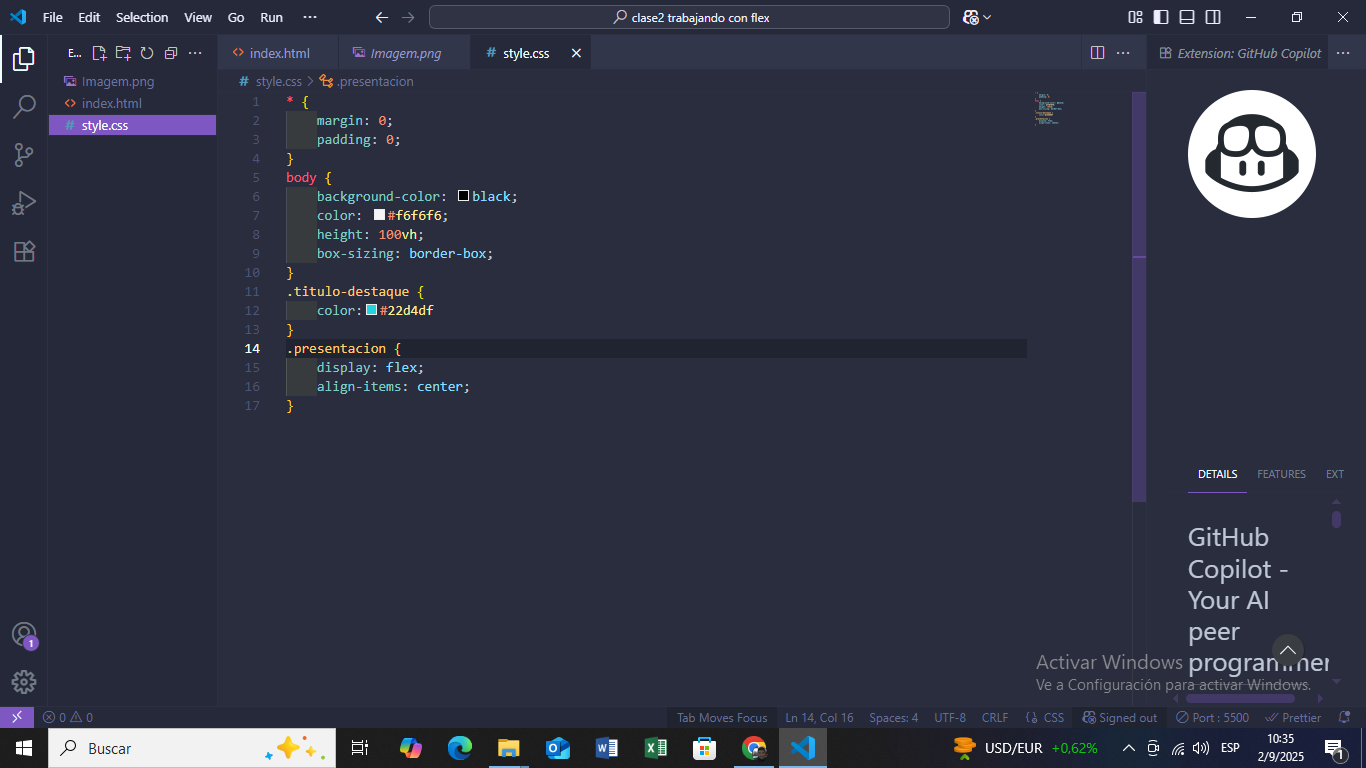Image resolution: width=1366 pixels, height=768 pixels.
Task: Open Explorer views and more actions menu
Action: pos(195,53)
